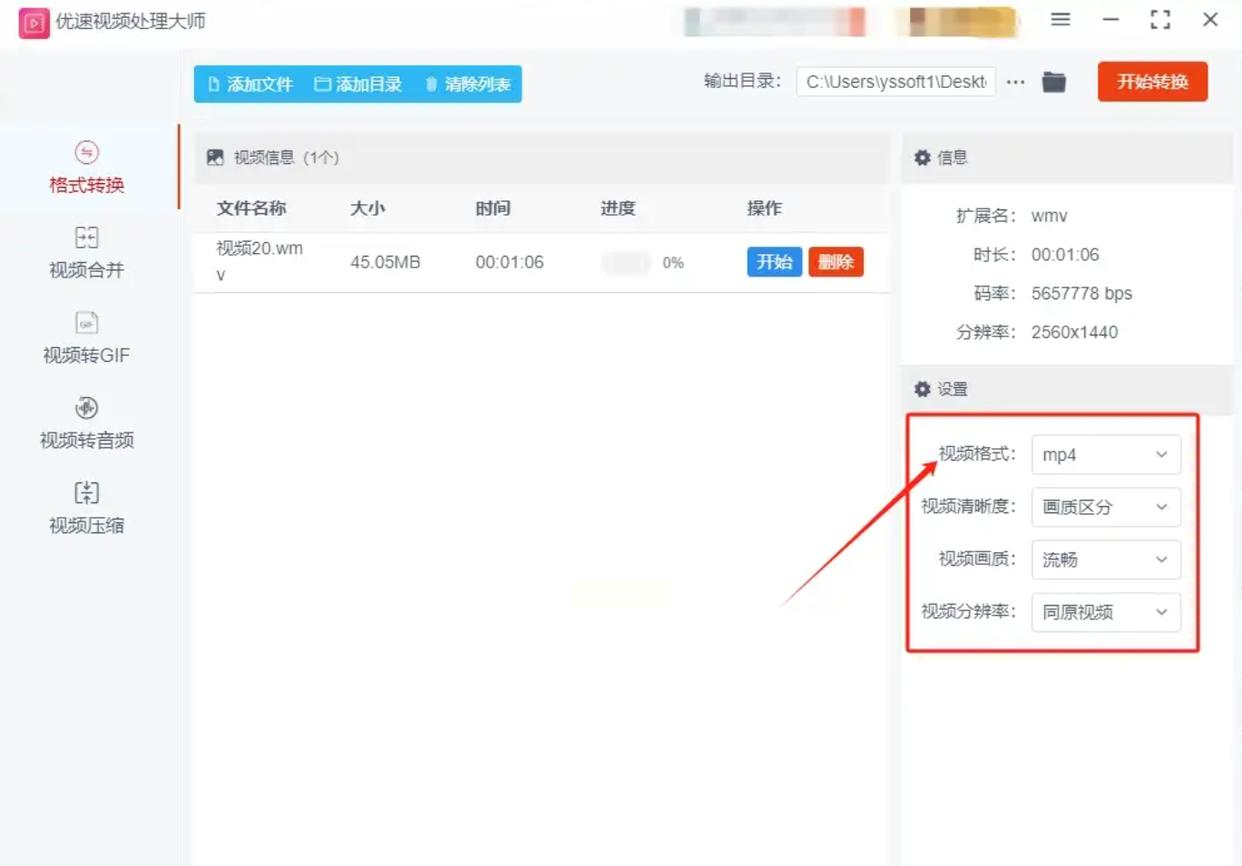The height and width of the screenshot is (866, 1242).
Task: Click the 视频20.wmv file name
Action: [x=260, y=261]
